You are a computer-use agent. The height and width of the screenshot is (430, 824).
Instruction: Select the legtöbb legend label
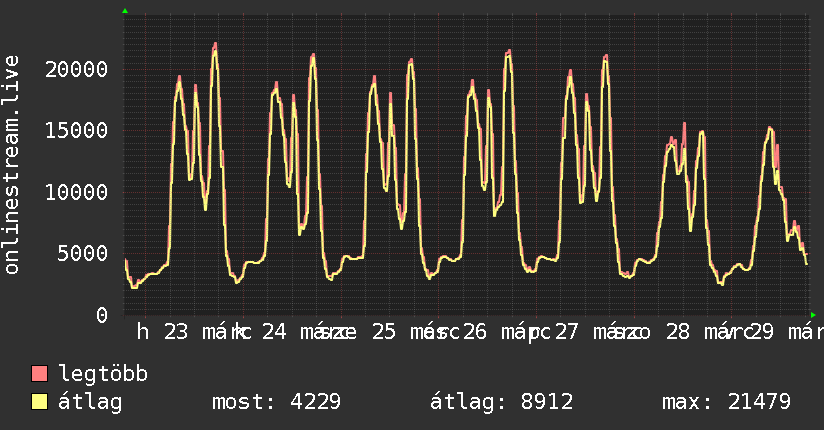coord(103,373)
